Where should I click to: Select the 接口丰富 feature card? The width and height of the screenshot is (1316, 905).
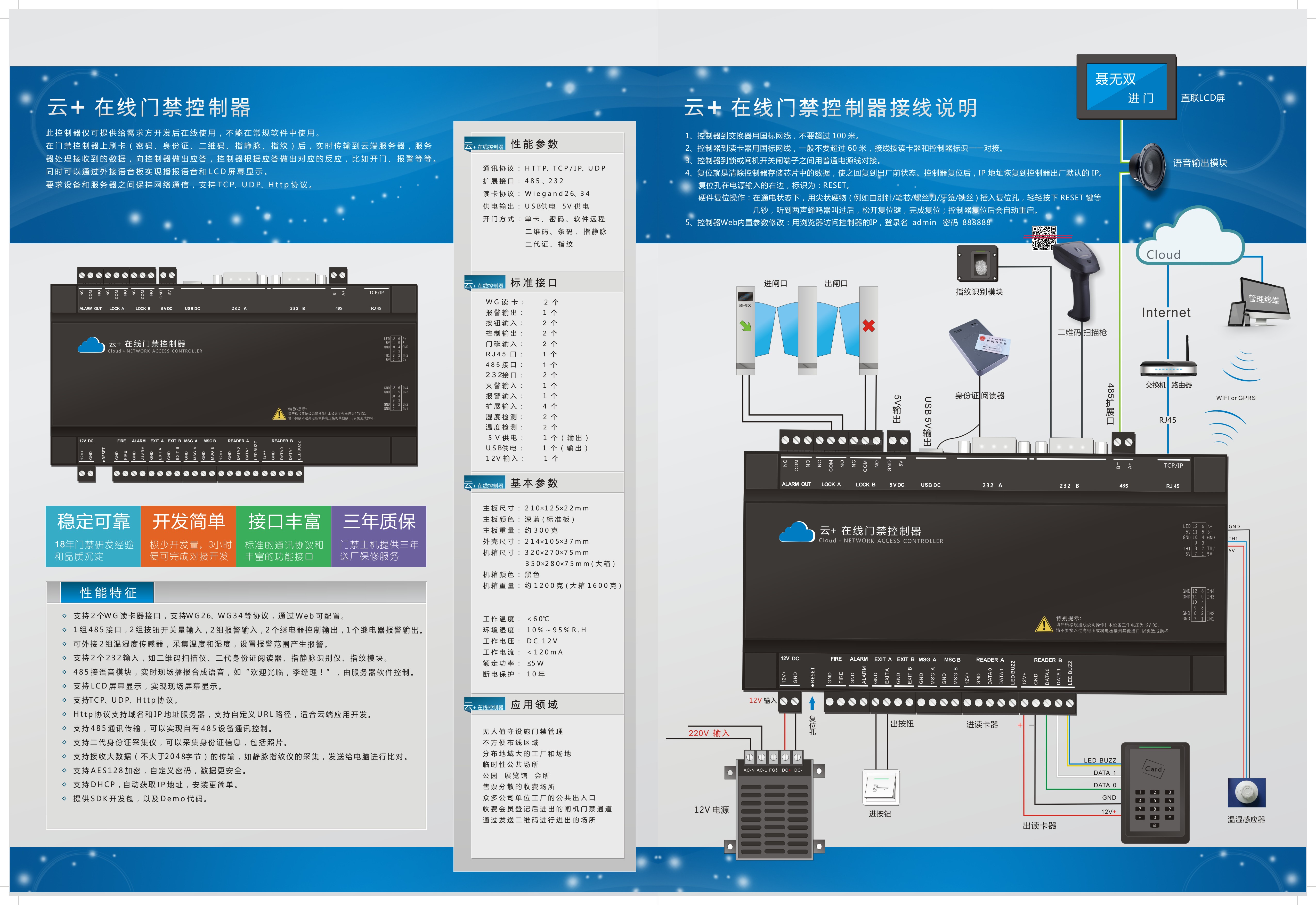tap(283, 536)
